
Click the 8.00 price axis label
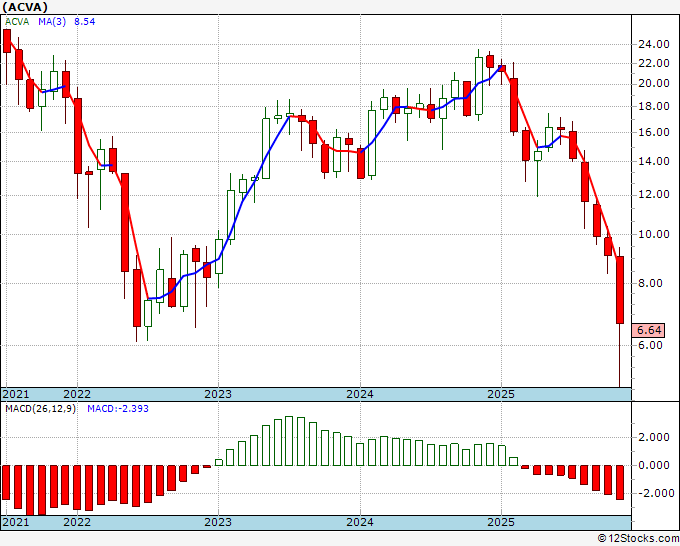click(x=650, y=283)
